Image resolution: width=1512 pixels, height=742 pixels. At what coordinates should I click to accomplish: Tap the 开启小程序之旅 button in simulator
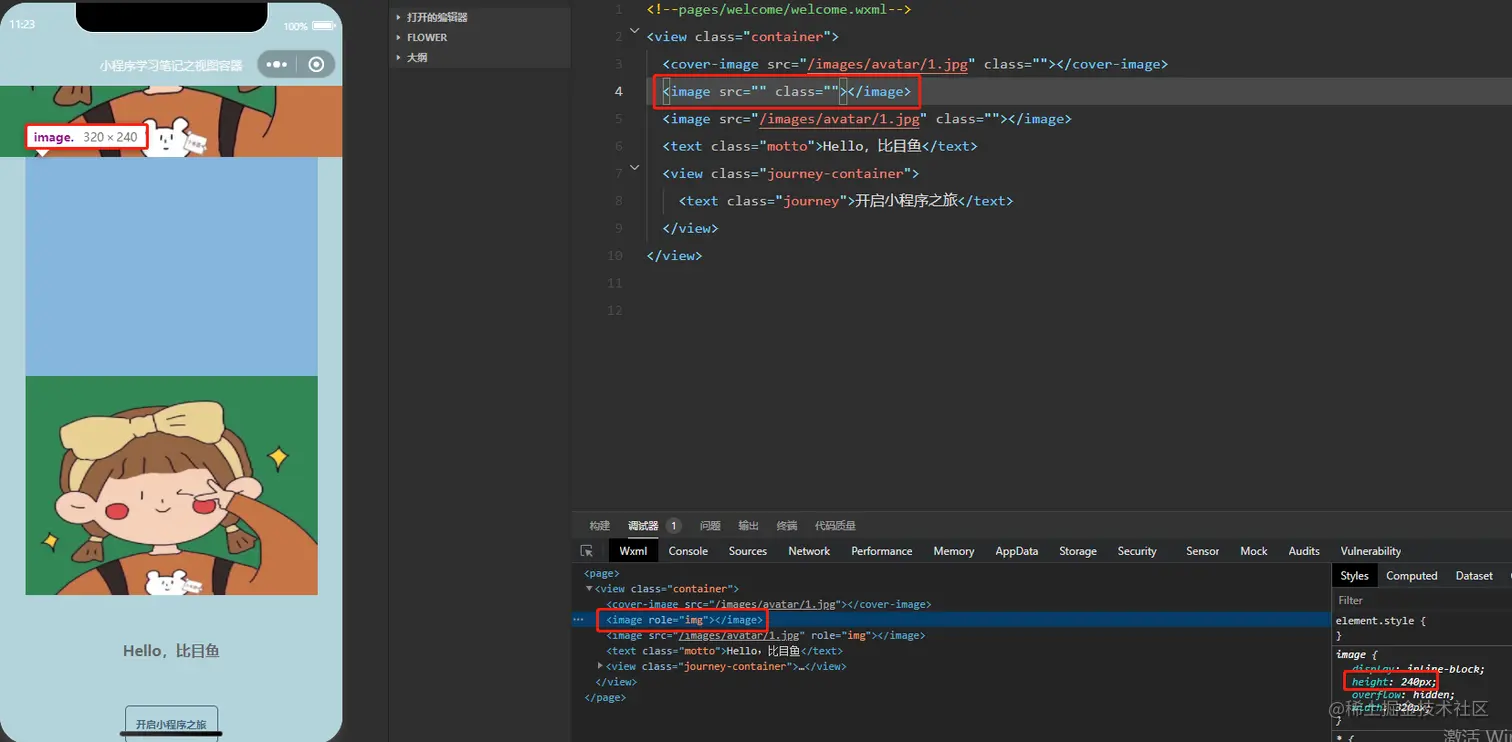pos(171,724)
